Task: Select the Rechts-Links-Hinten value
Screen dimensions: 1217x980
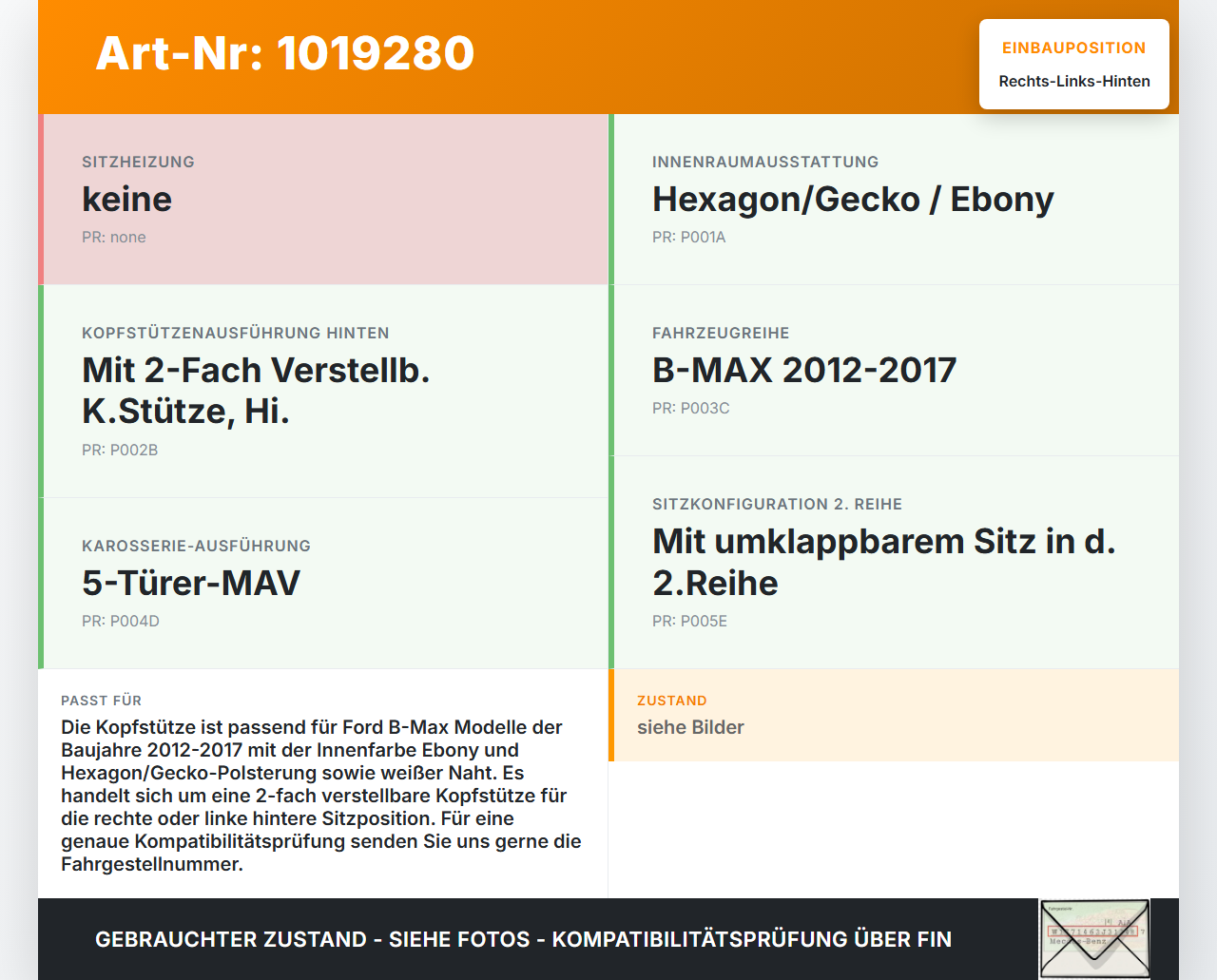Action: click(x=1074, y=81)
